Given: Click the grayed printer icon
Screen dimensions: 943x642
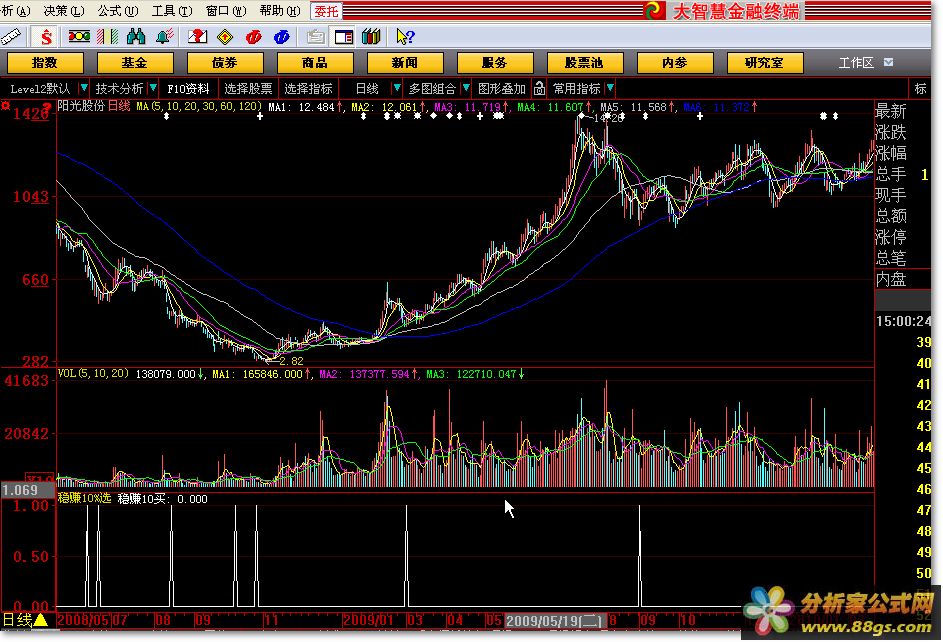Looking at the screenshot, I should click(315, 37).
